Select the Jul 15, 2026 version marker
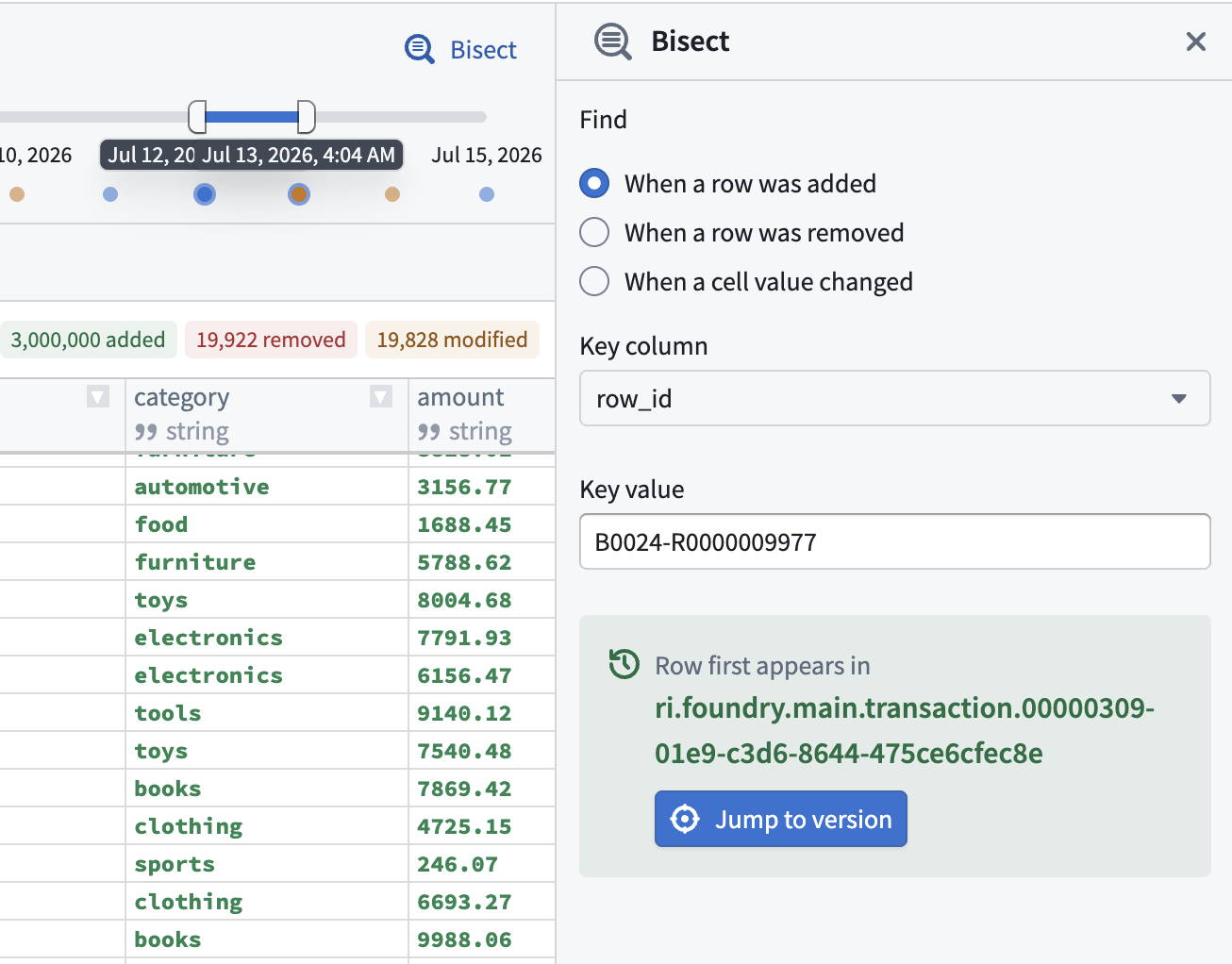This screenshot has height=964, width=1232. coord(487,194)
